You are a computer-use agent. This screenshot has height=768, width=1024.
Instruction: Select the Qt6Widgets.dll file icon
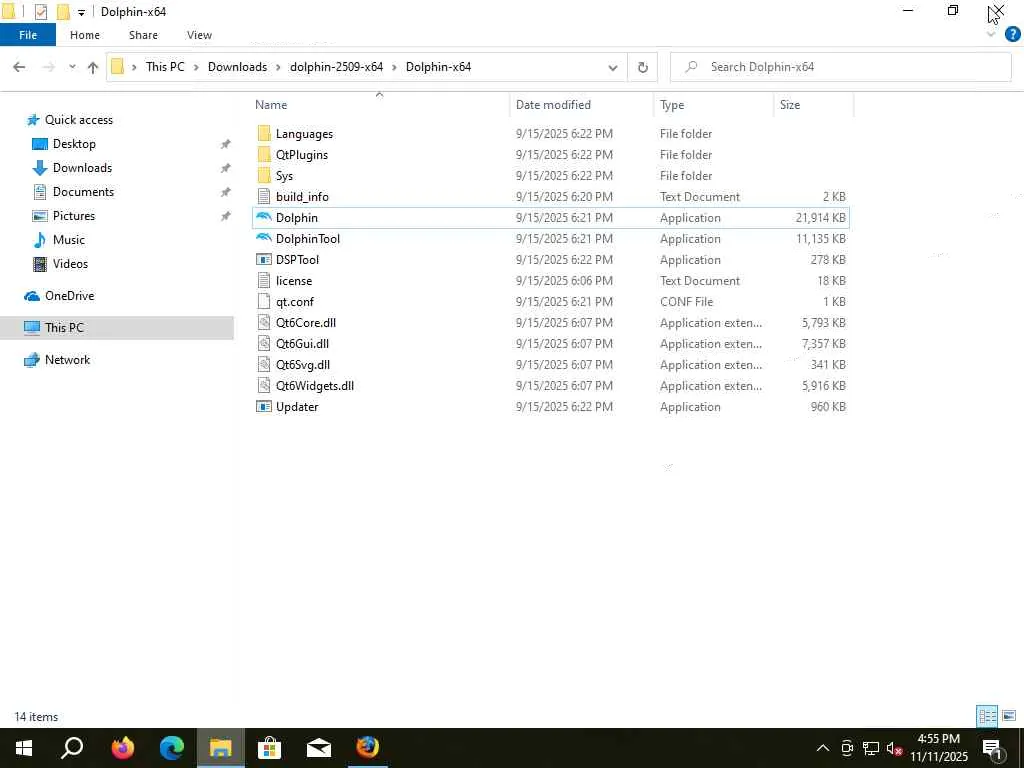pos(264,385)
